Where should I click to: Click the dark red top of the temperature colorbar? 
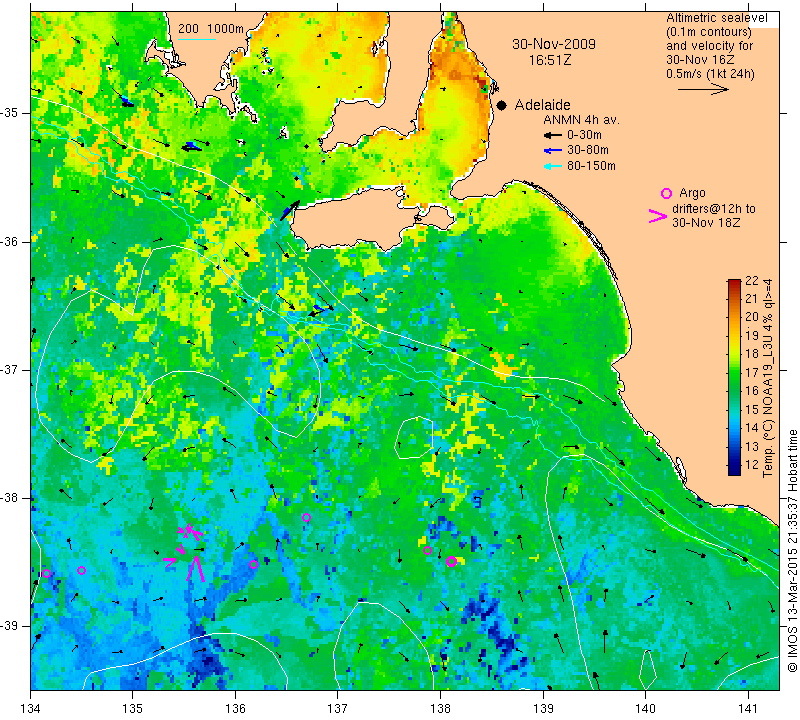click(734, 282)
